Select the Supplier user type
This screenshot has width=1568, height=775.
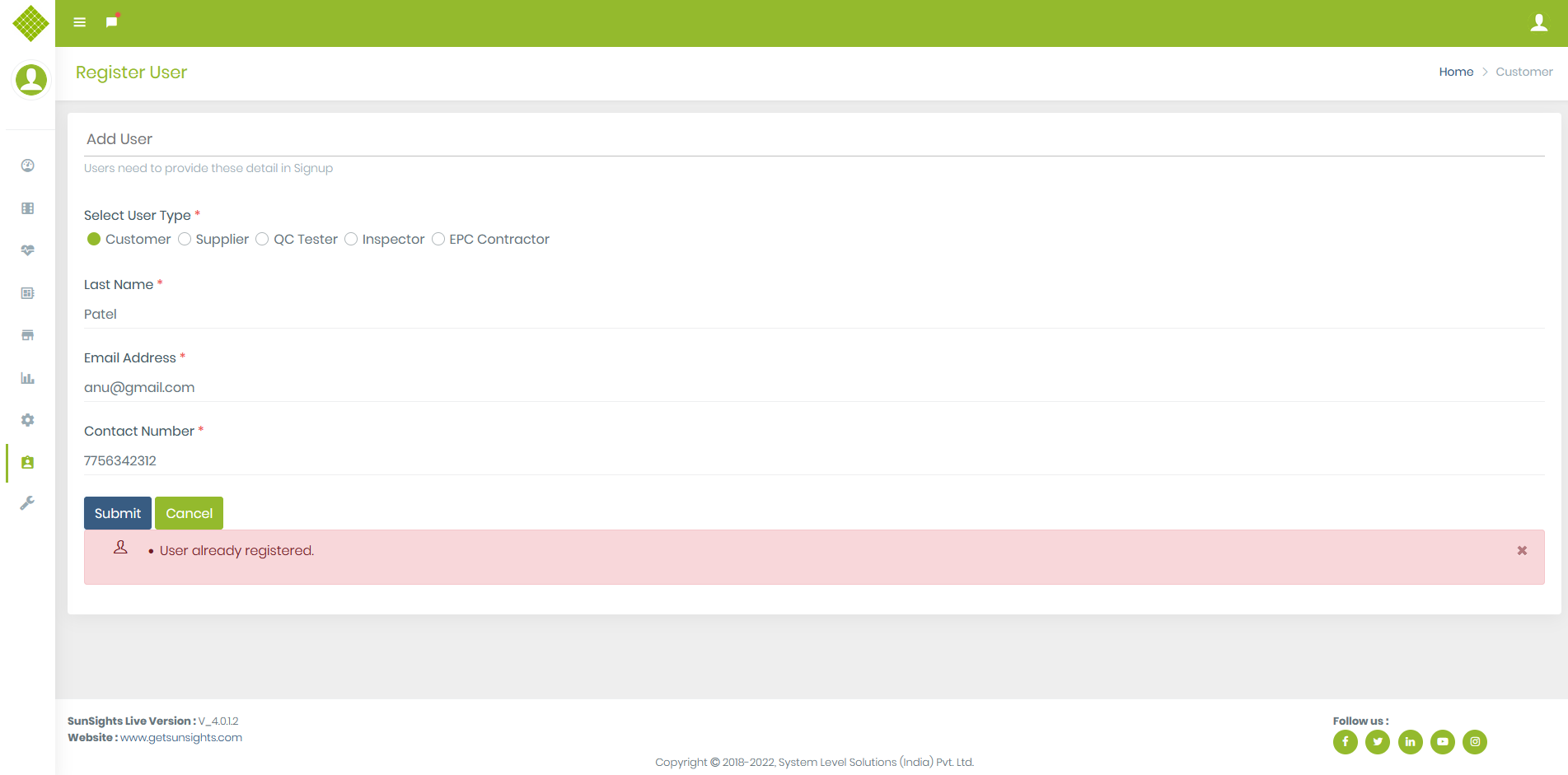(x=185, y=239)
